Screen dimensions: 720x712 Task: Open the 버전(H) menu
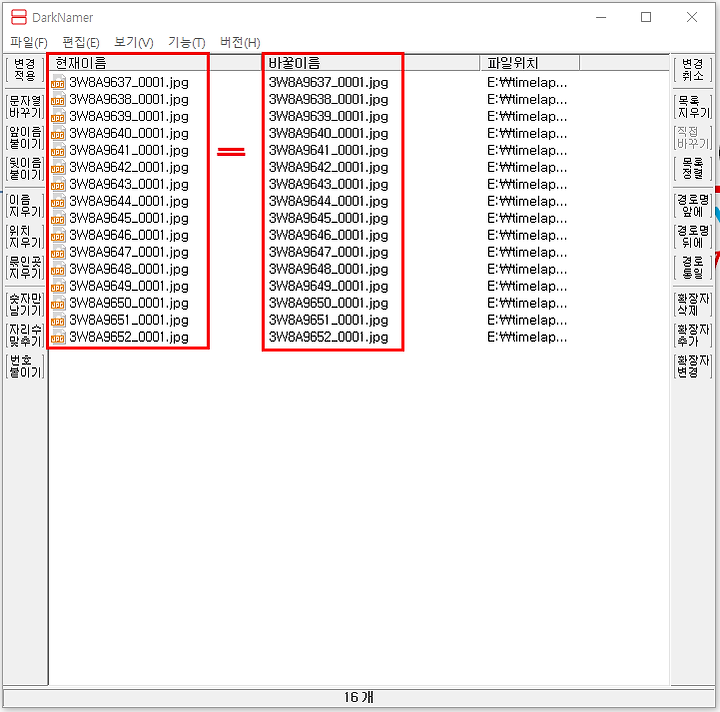coord(240,43)
